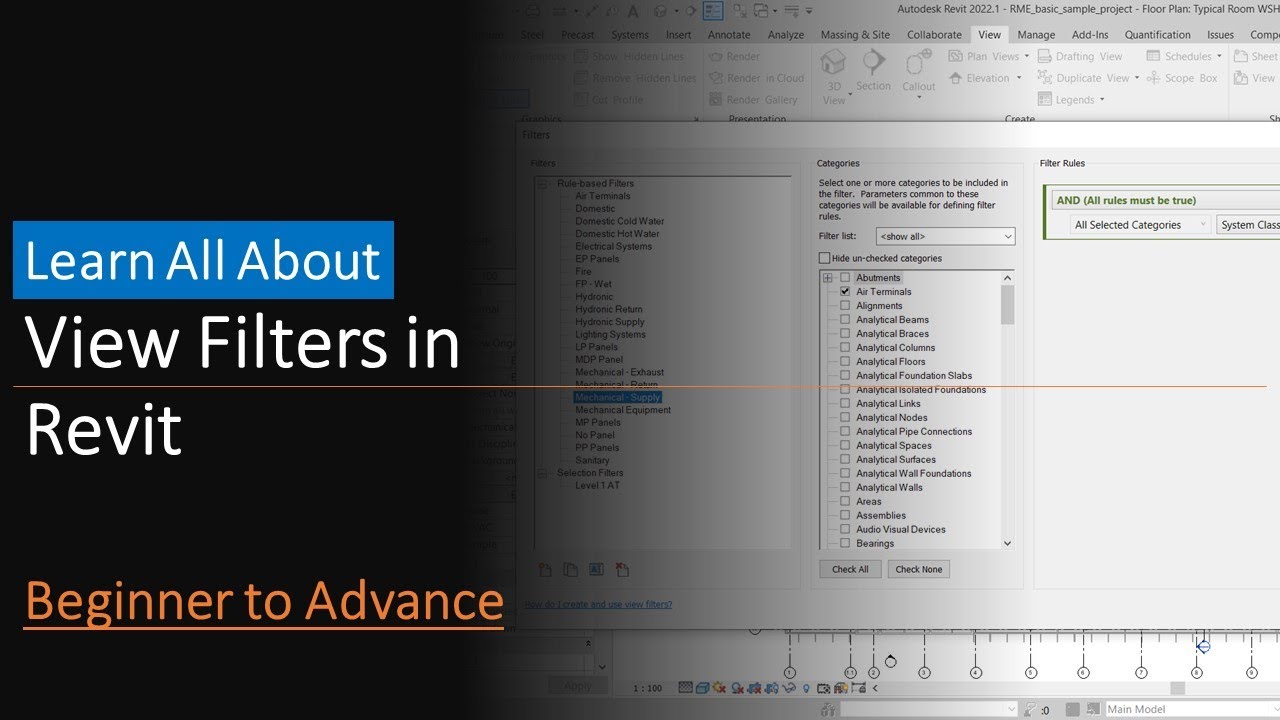Enable Hide un-checked categories

[825, 258]
